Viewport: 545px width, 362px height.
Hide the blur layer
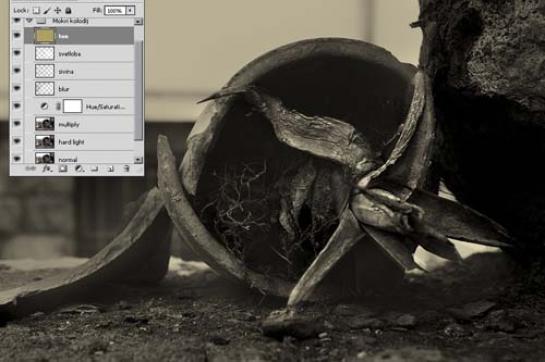point(17,88)
